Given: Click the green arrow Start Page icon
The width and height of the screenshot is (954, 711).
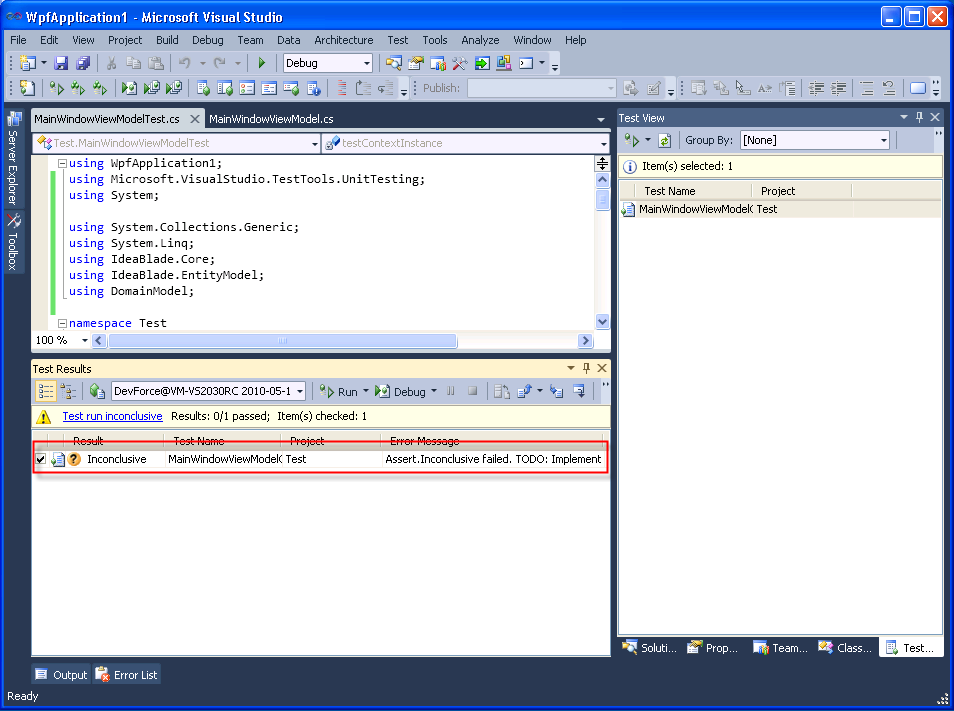Looking at the screenshot, I should [482, 63].
